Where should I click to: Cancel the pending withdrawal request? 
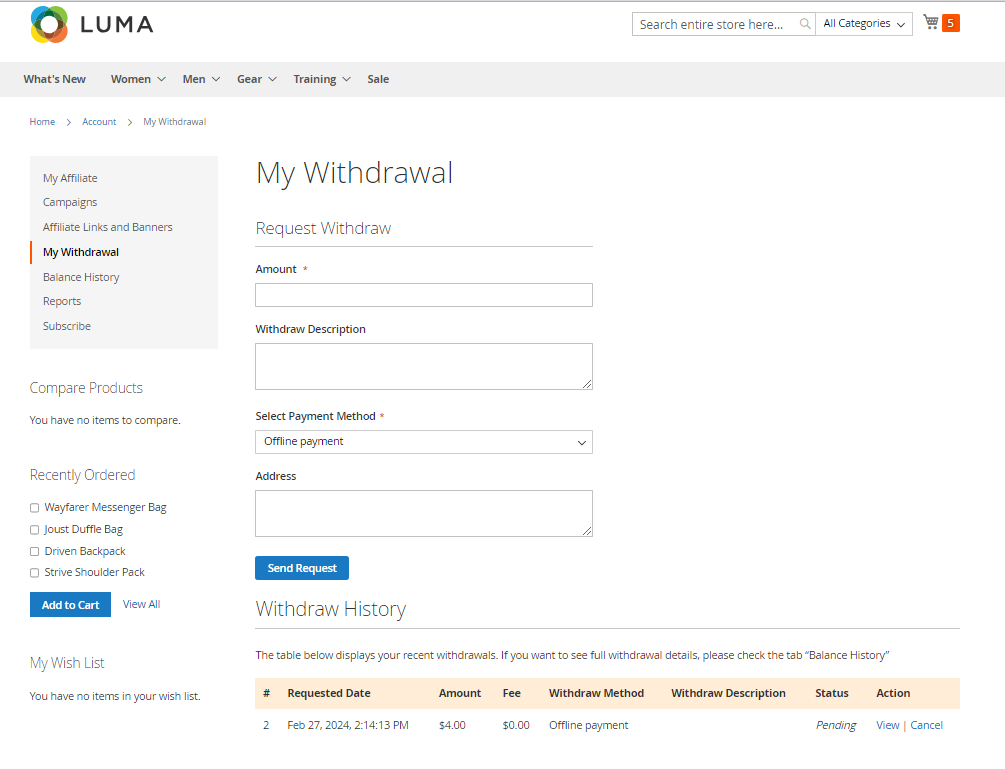point(926,725)
